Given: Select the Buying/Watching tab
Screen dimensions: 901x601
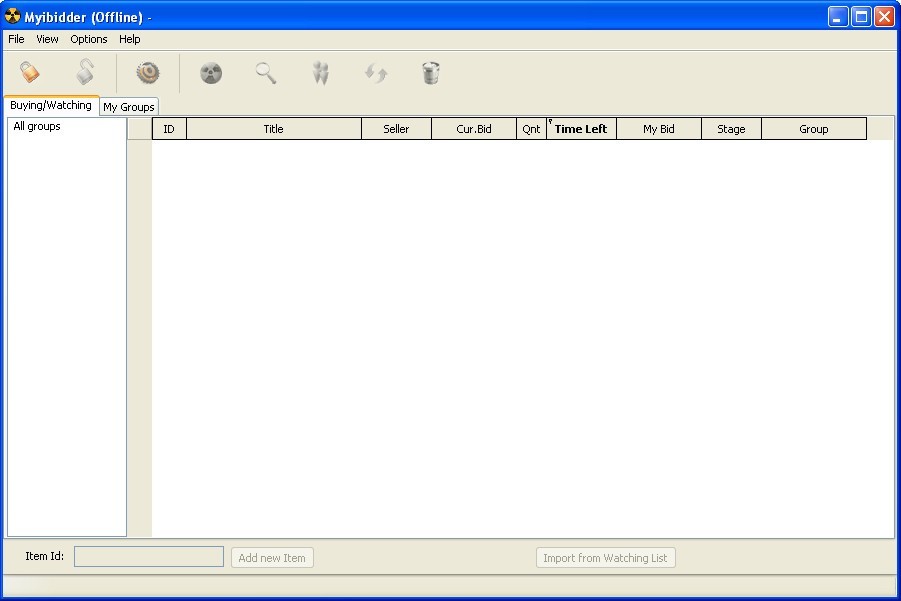Looking at the screenshot, I should point(51,103).
